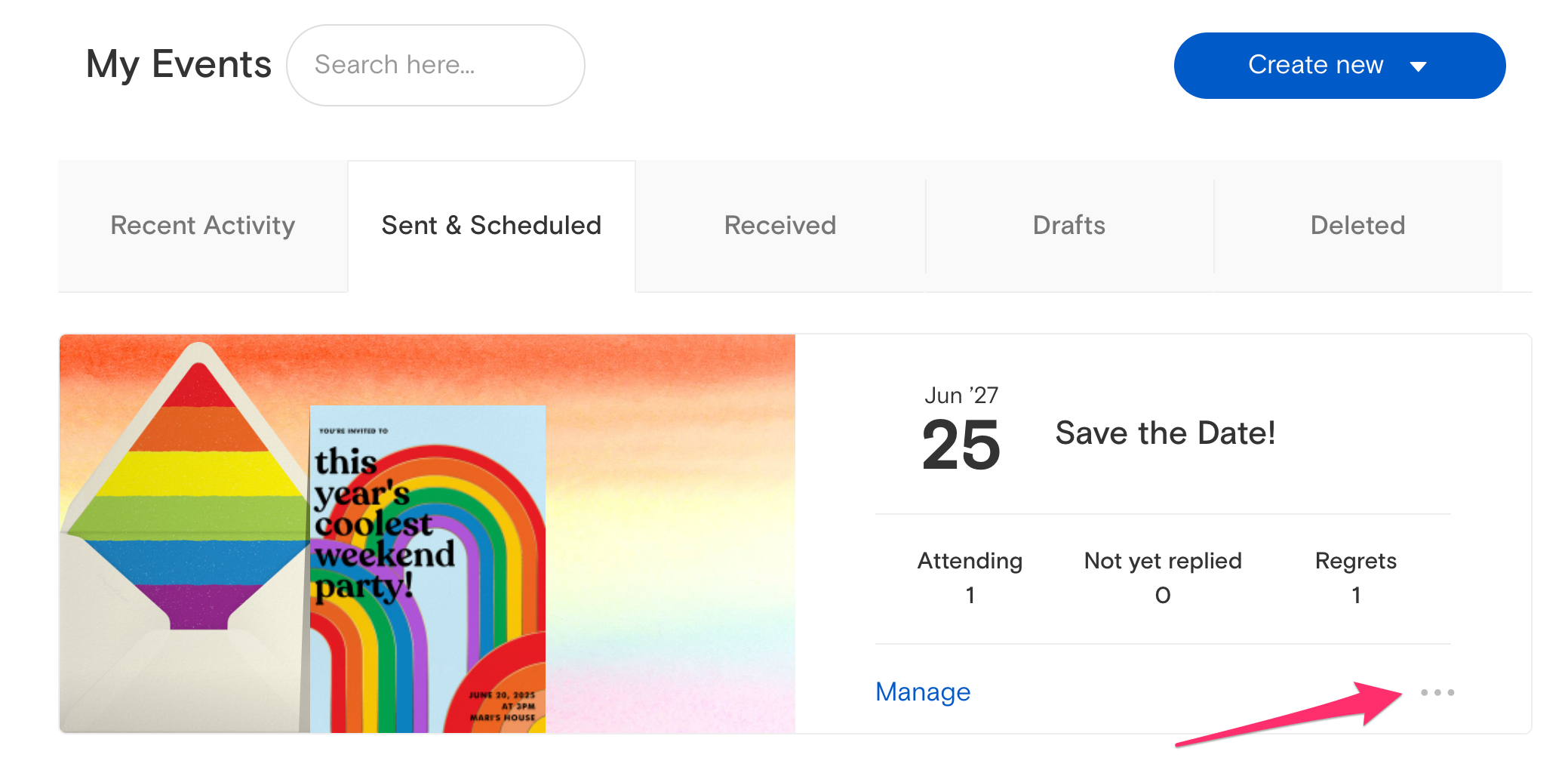The width and height of the screenshot is (1568, 773).
Task: Go to the Drafts tab
Action: click(1069, 225)
